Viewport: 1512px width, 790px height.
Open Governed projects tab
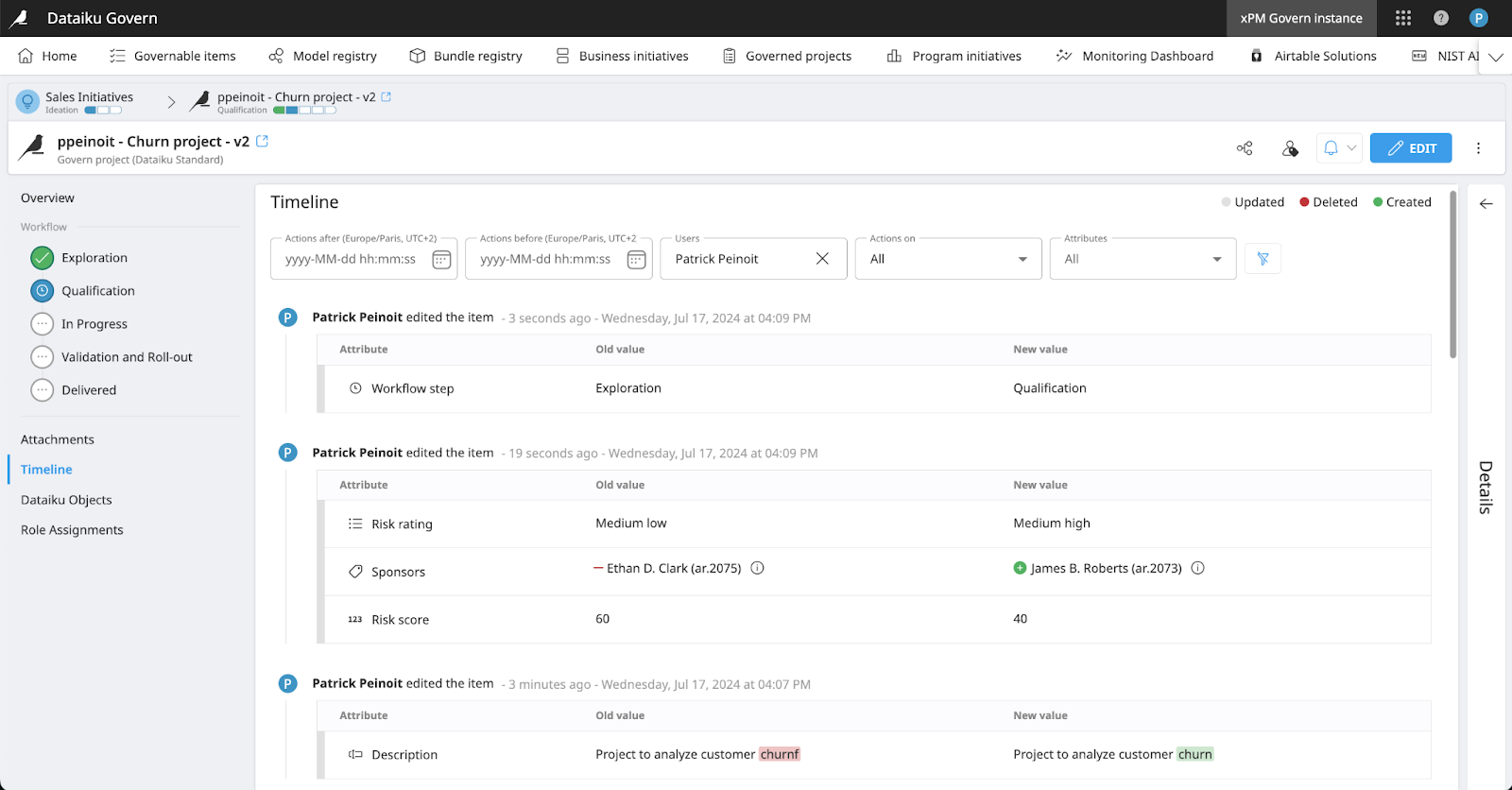click(x=787, y=56)
